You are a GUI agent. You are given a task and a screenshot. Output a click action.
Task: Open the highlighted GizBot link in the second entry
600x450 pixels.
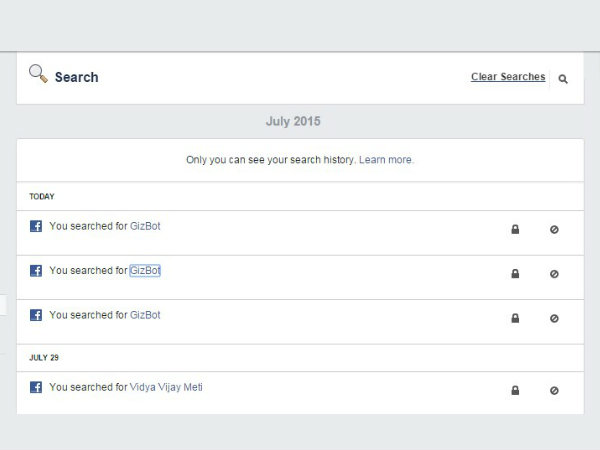145,270
